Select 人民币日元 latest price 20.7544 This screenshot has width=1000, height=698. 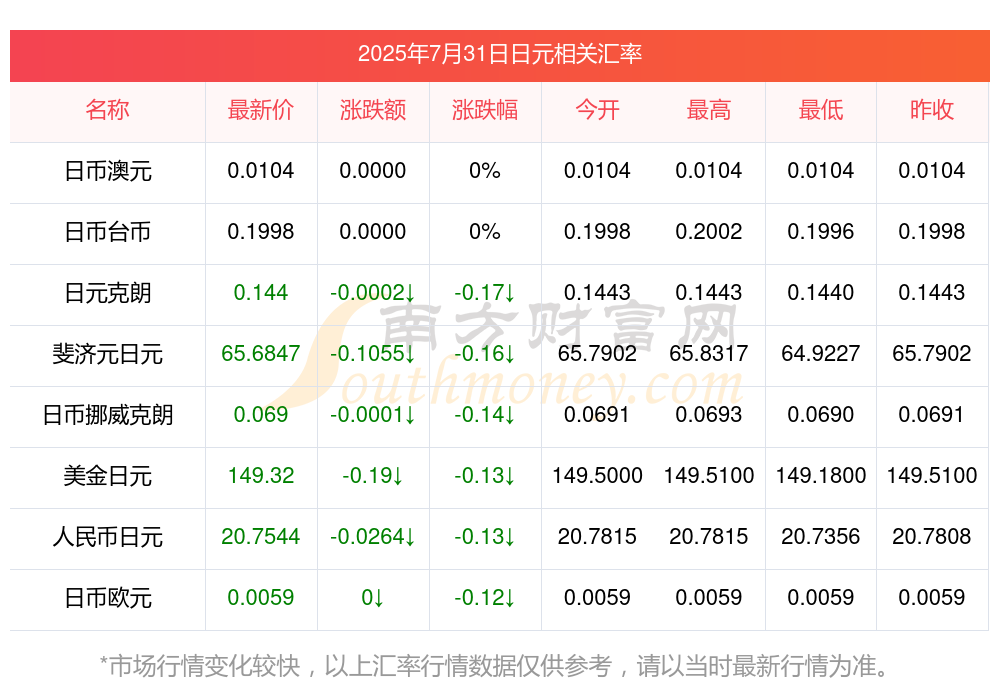261,537
